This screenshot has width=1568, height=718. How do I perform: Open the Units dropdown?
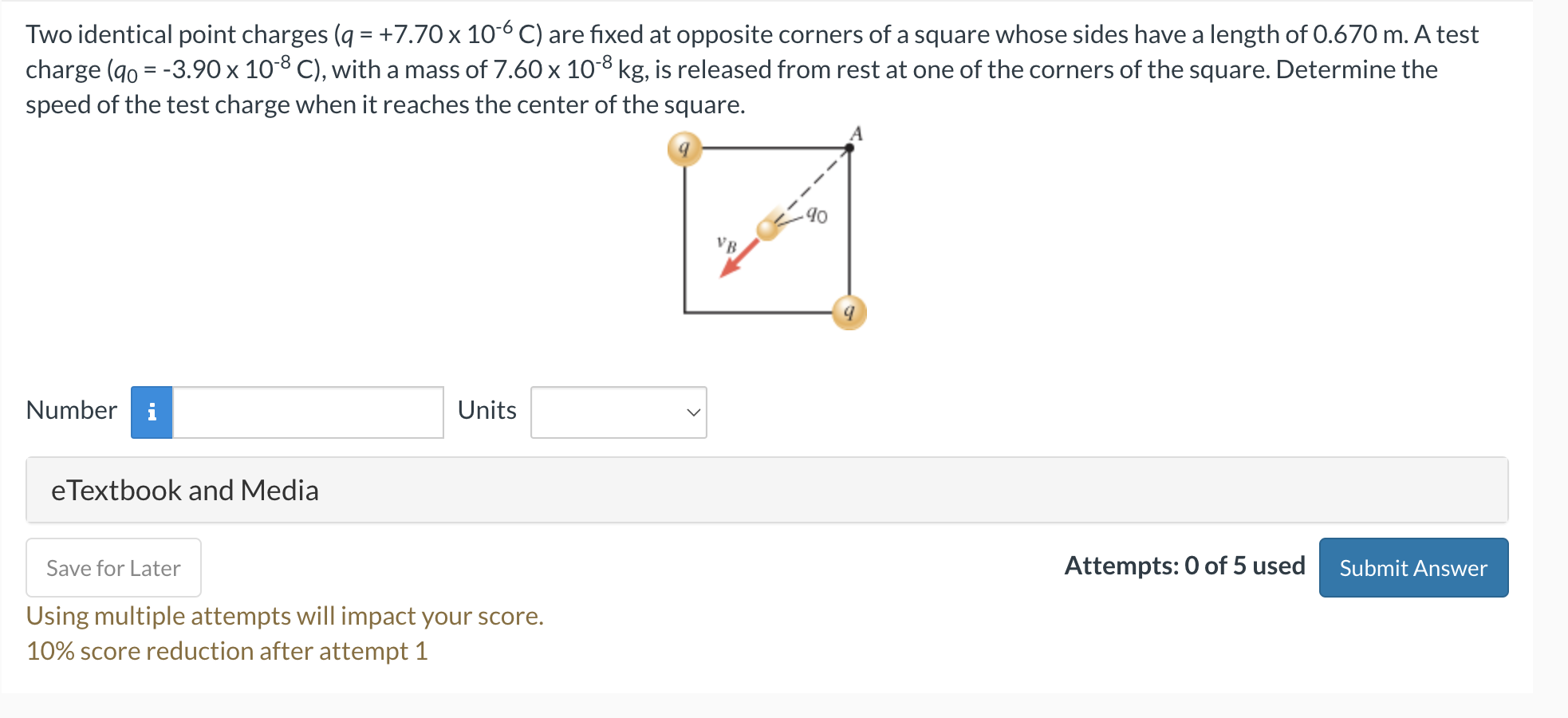618,412
